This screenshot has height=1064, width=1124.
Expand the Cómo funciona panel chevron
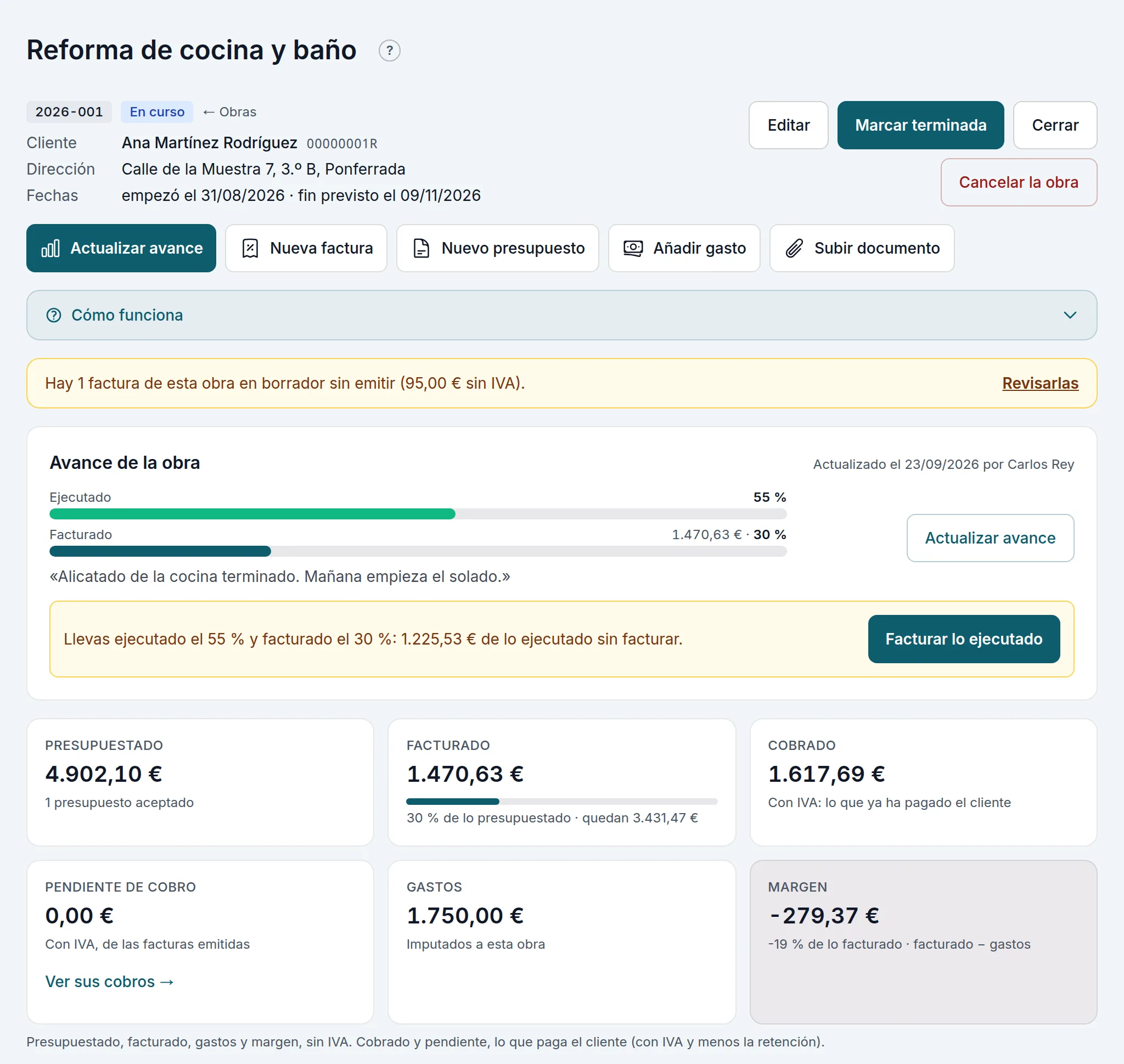click(x=1070, y=315)
